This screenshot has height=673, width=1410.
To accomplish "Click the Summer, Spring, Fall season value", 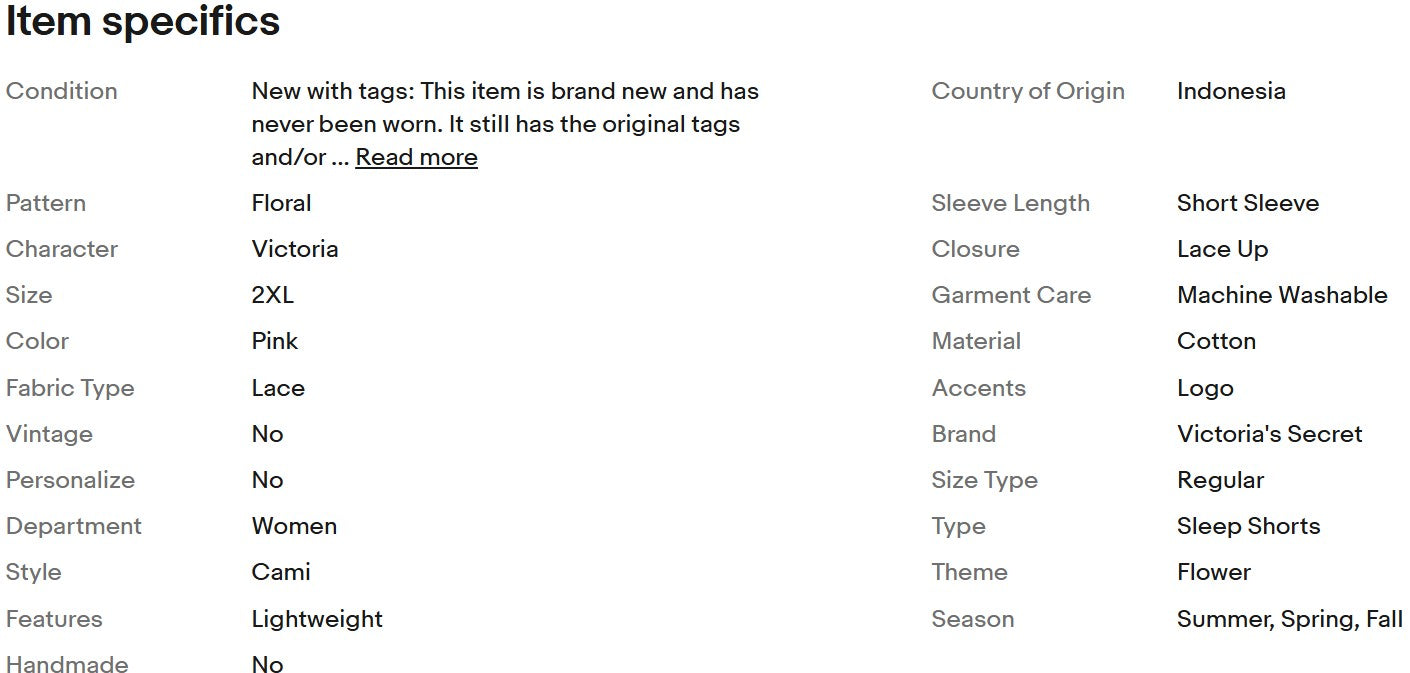I will coord(1289,619).
